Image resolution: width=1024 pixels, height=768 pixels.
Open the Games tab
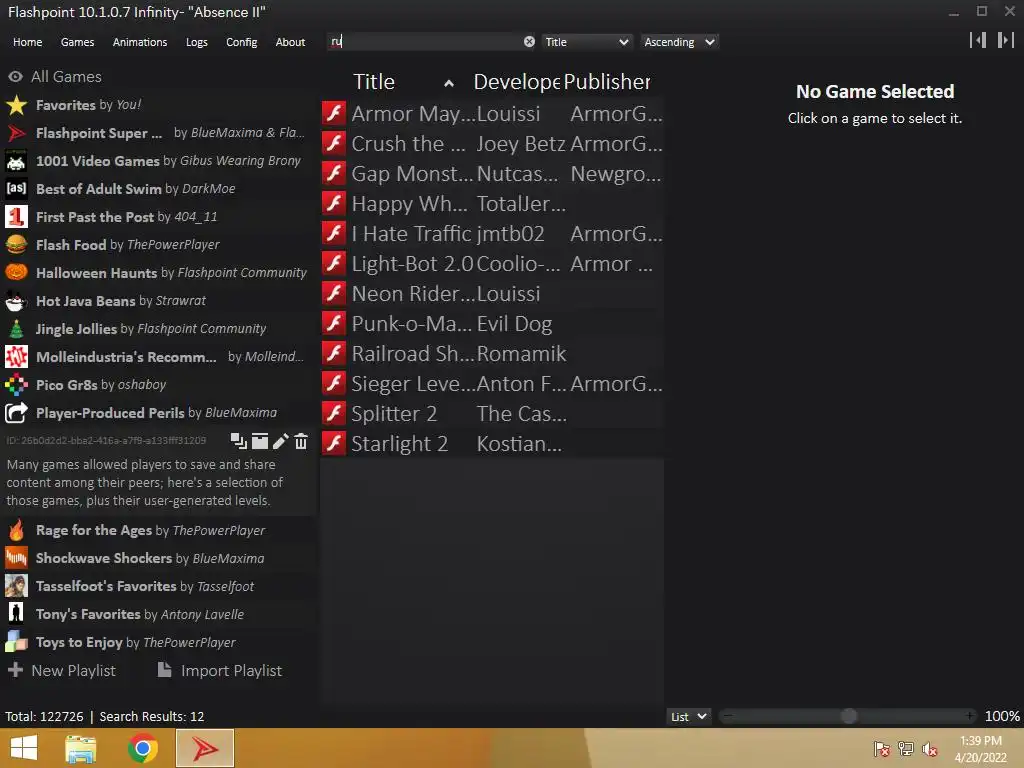point(77,42)
